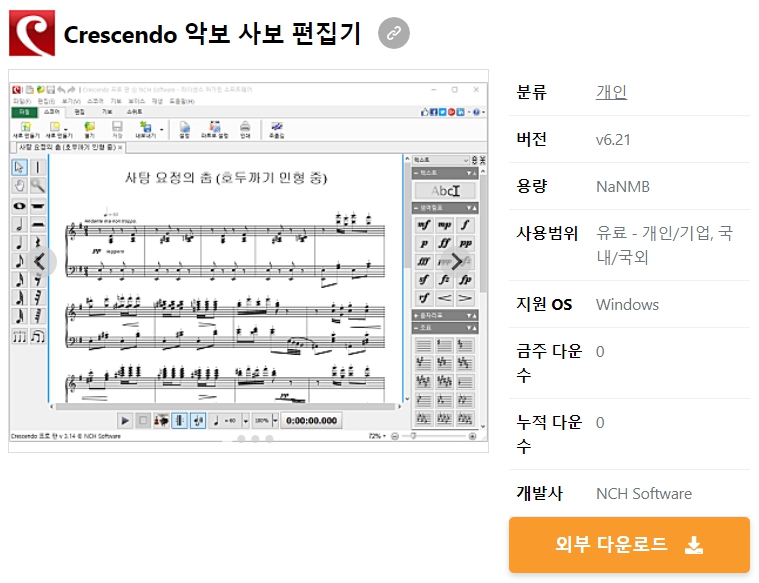
Task: Choose the half rest tool
Action: pos(38,225)
